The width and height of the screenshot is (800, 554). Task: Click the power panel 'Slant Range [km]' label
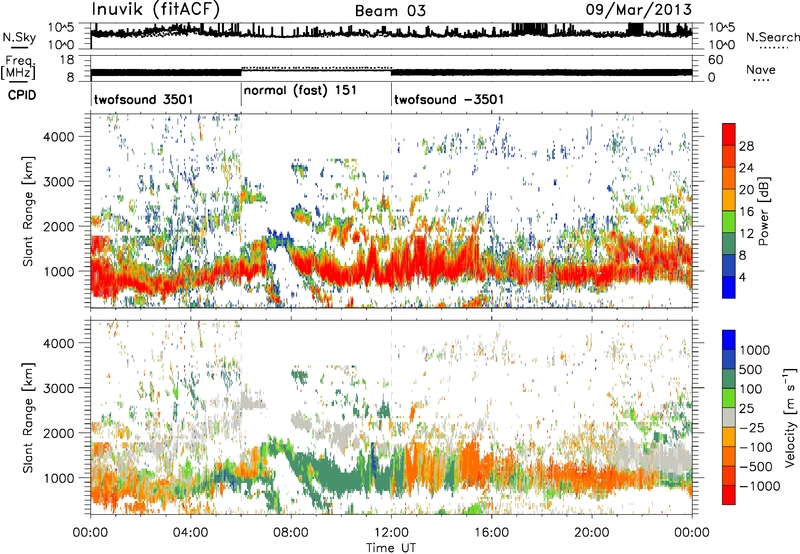[28, 211]
